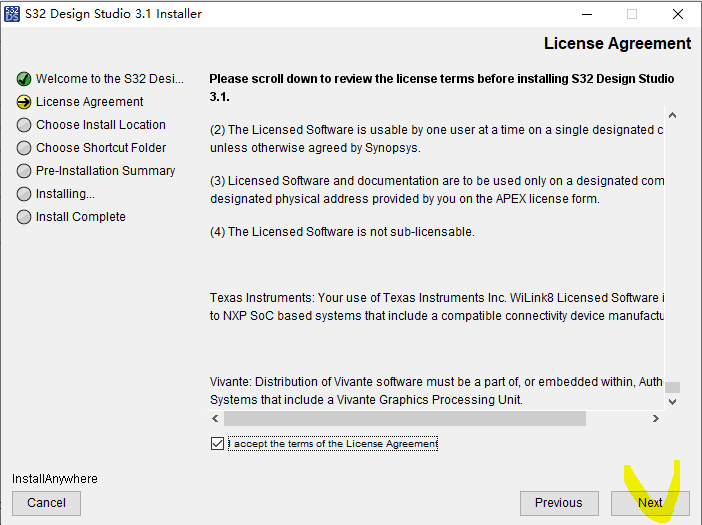Minimize the installer window
The height and width of the screenshot is (525, 702).
pyautogui.click(x=586, y=14)
